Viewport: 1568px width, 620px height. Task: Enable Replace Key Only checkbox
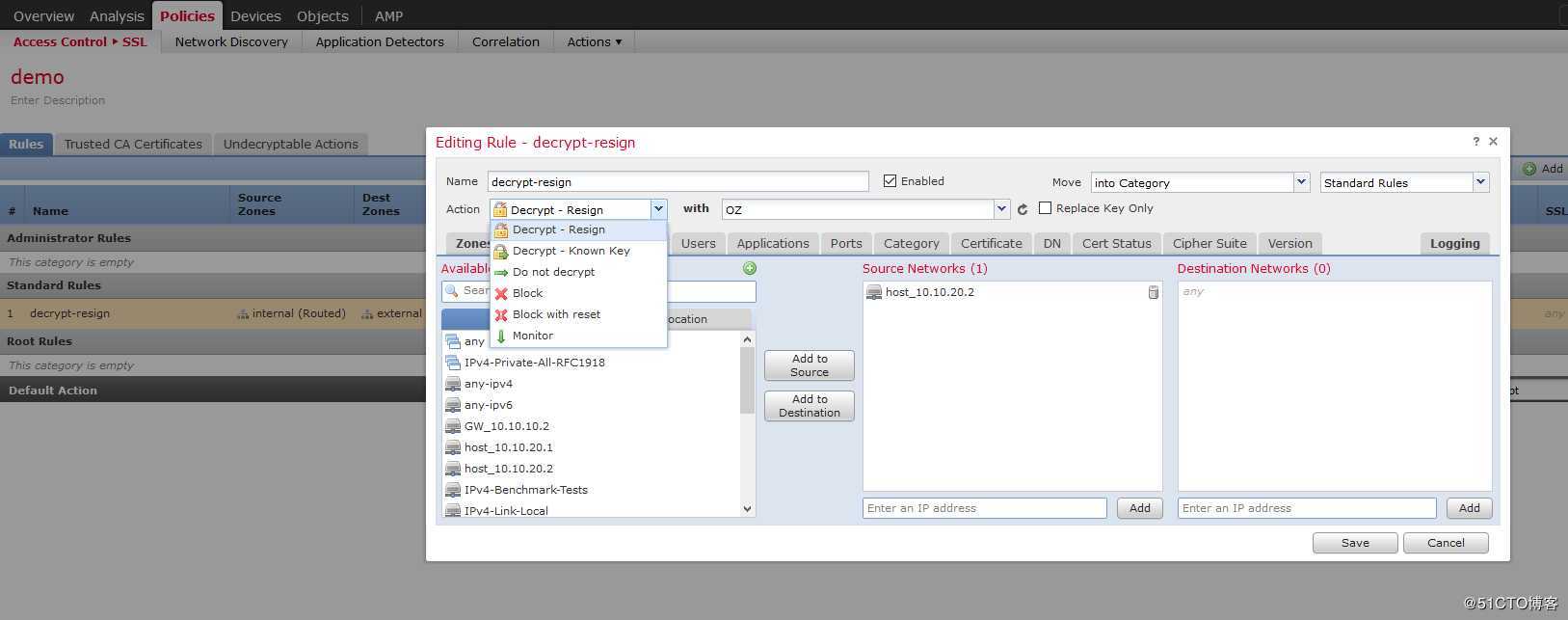point(1045,208)
